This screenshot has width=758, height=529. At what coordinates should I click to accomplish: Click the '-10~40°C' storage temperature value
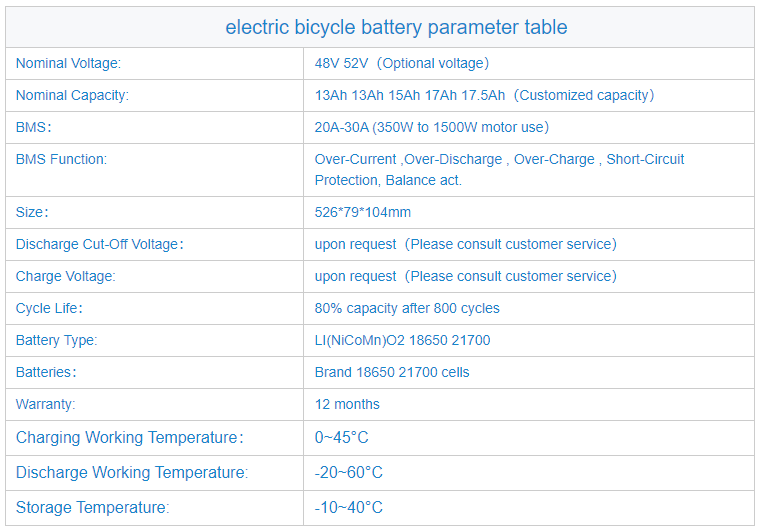coord(349,508)
